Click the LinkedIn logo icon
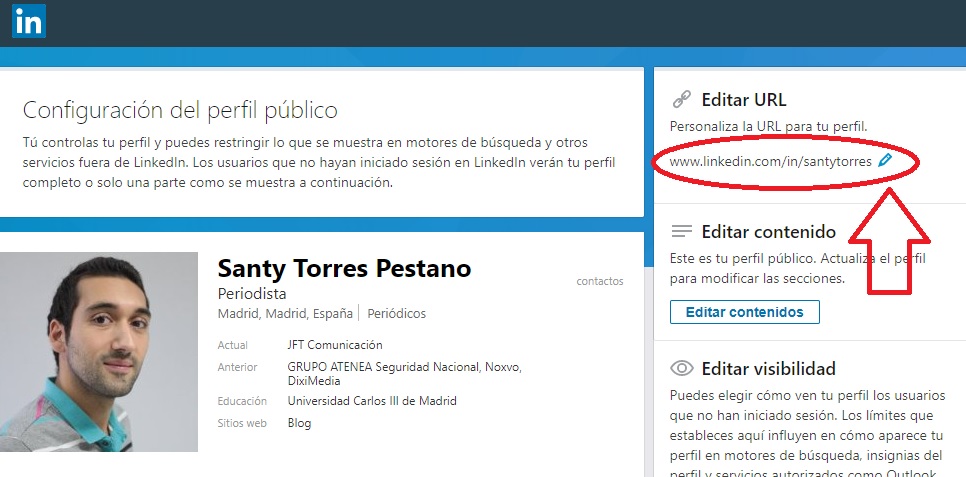This screenshot has height=477, width=966. (x=28, y=21)
